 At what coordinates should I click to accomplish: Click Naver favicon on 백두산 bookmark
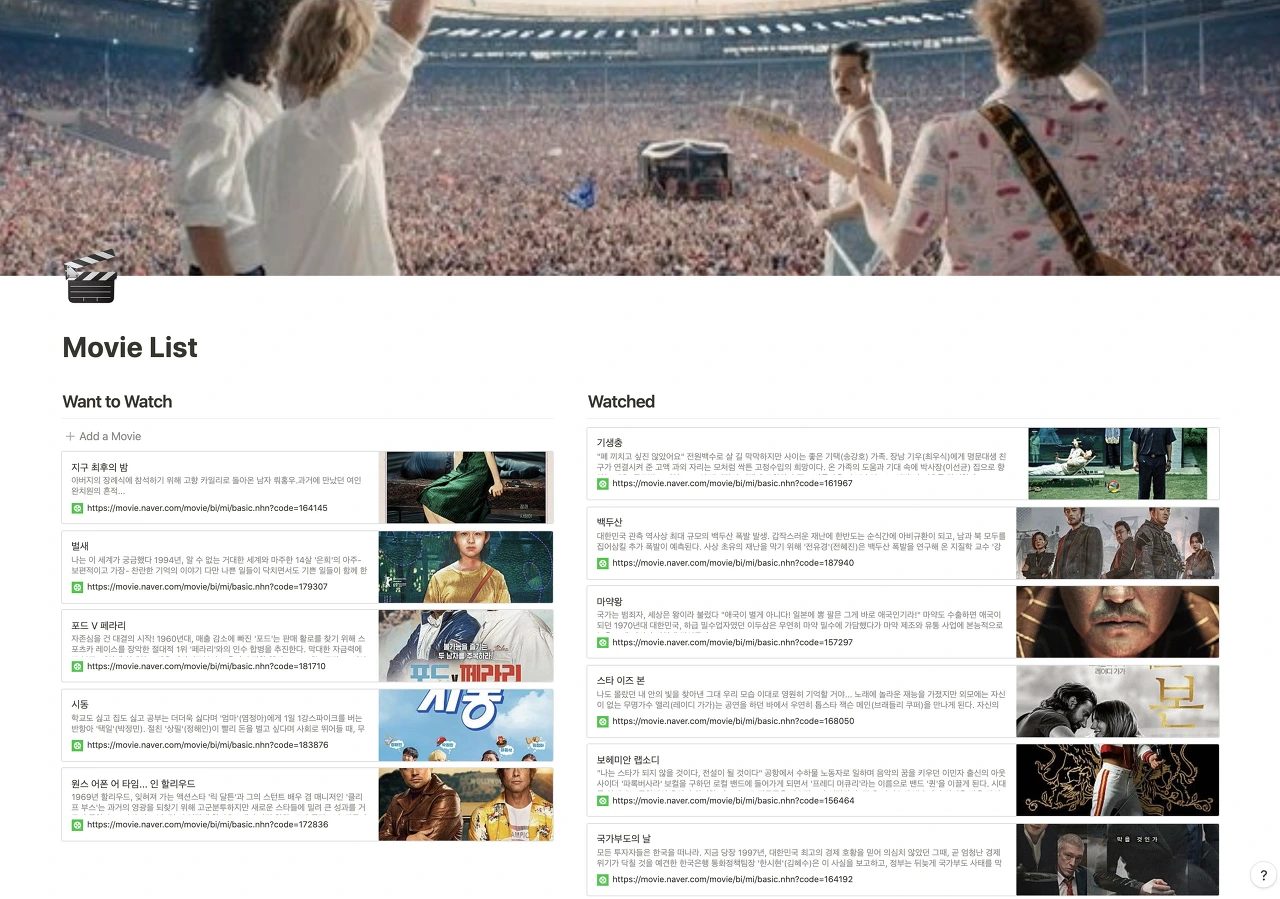tap(602, 563)
